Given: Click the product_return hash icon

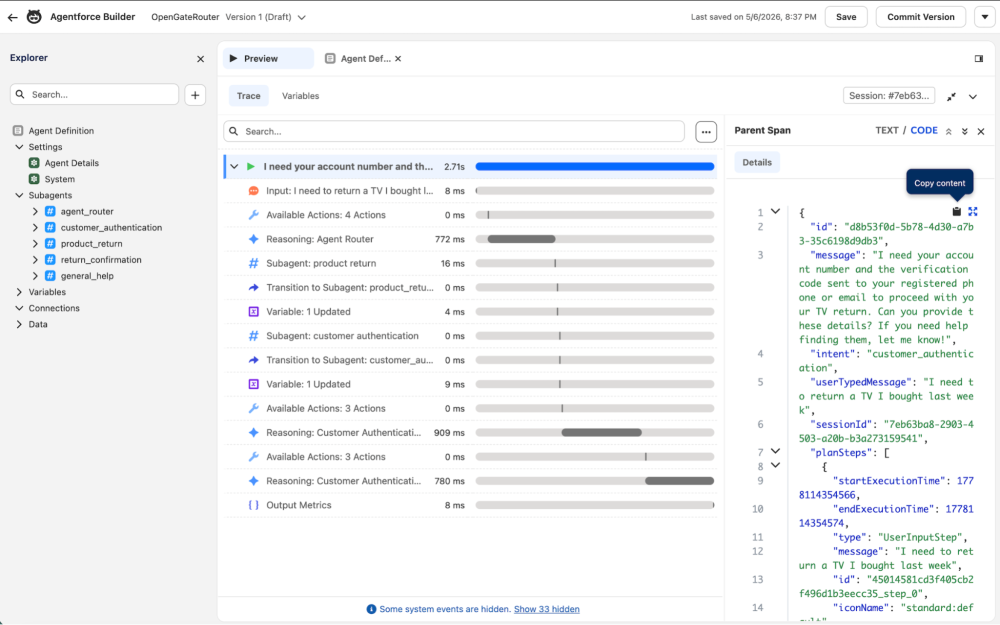Looking at the screenshot, I should [x=50, y=244].
